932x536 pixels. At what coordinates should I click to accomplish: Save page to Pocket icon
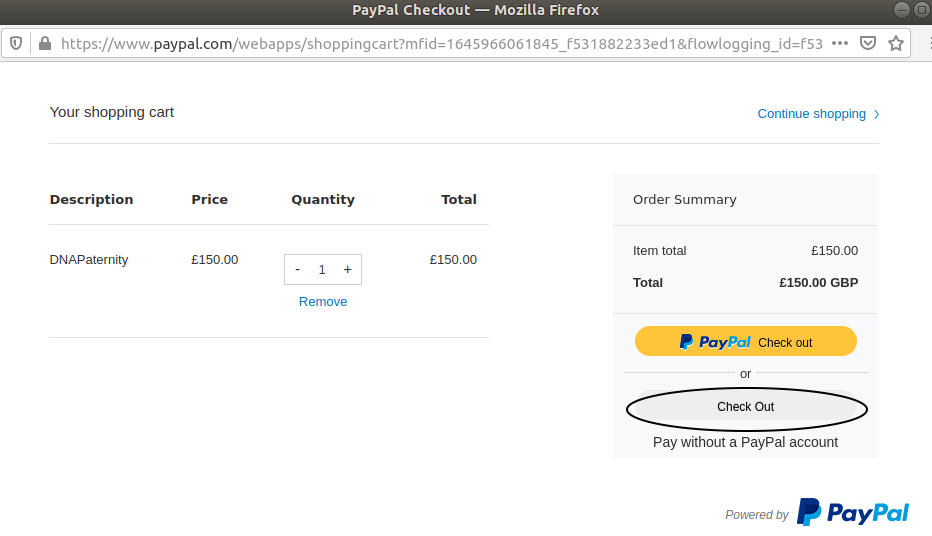(868, 43)
